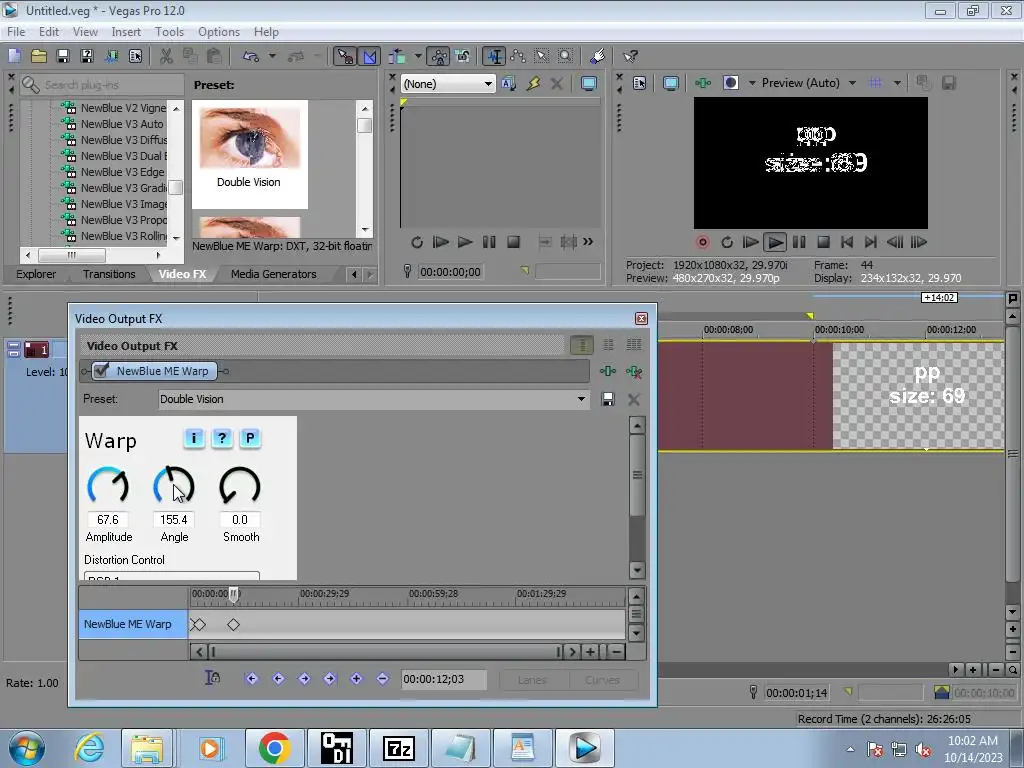Choose the Double Vision preset thumbnail
The height and width of the screenshot is (768, 1024).
(x=249, y=154)
